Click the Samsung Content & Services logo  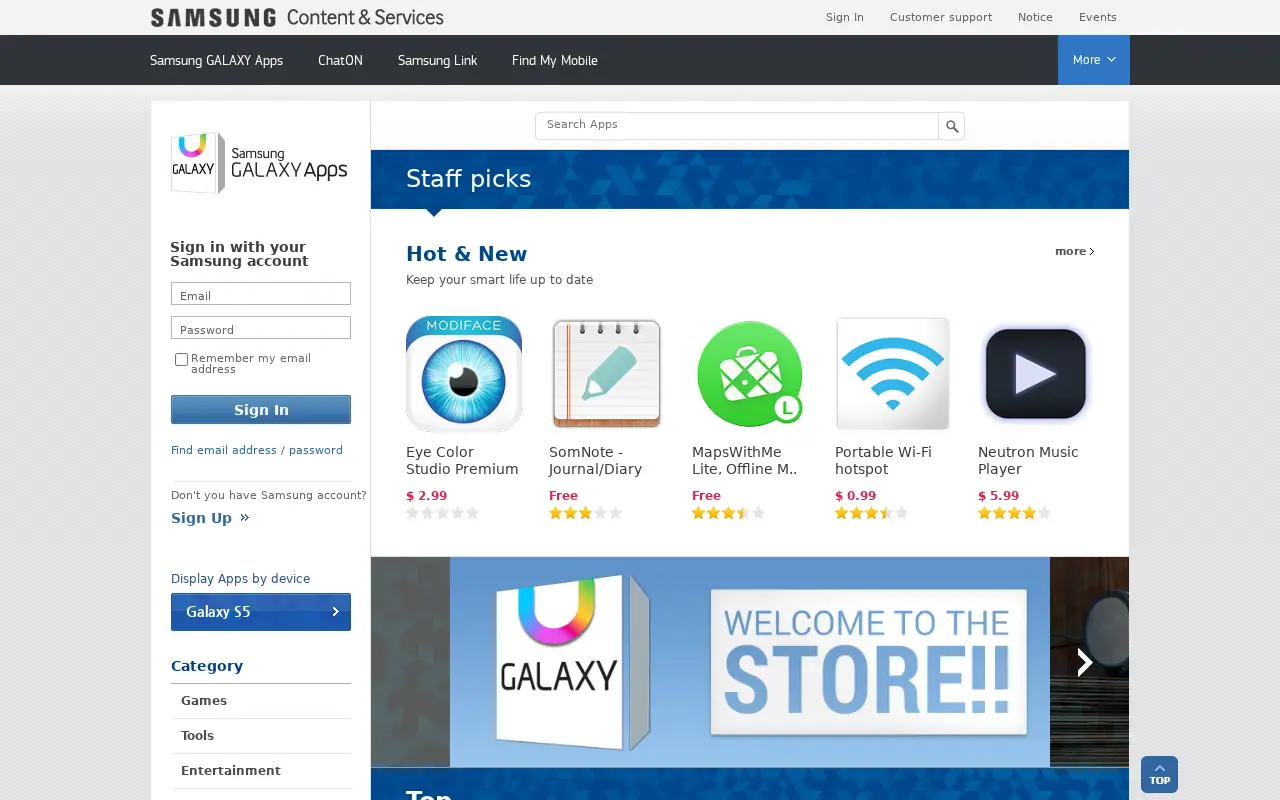(x=297, y=17)
